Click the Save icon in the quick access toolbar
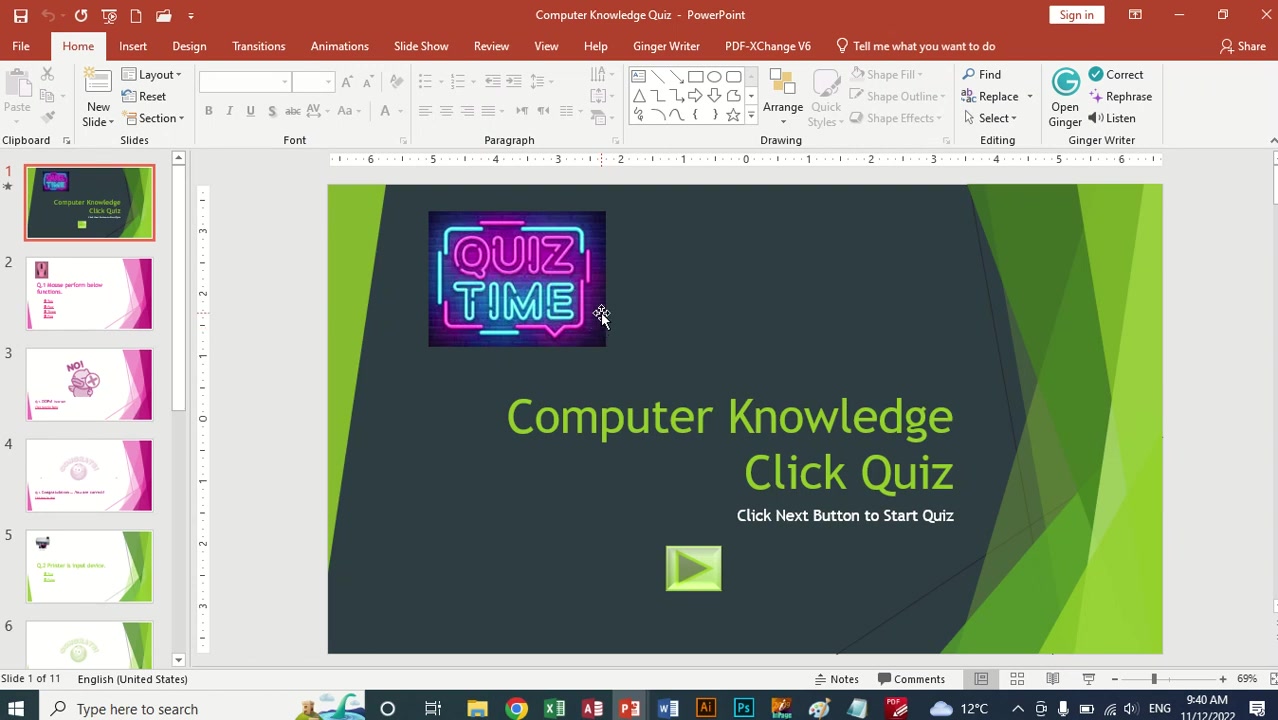The width and height of the screenshot is (1278, 720). 20,15
